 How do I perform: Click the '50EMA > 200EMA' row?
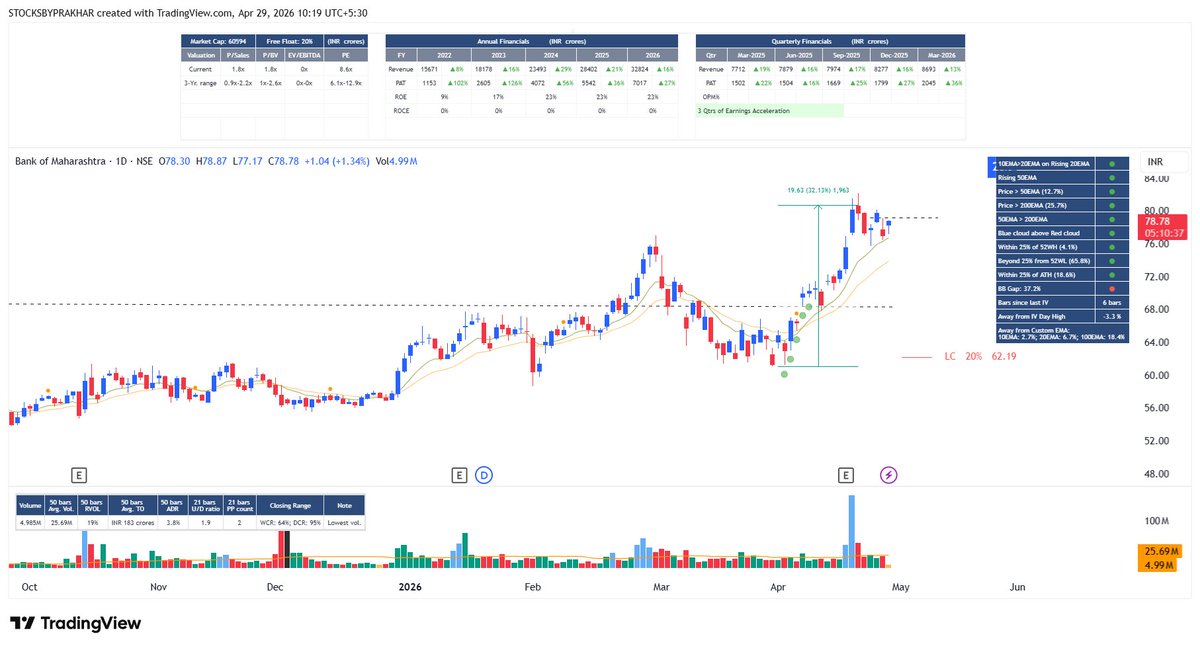[1063, 218]
